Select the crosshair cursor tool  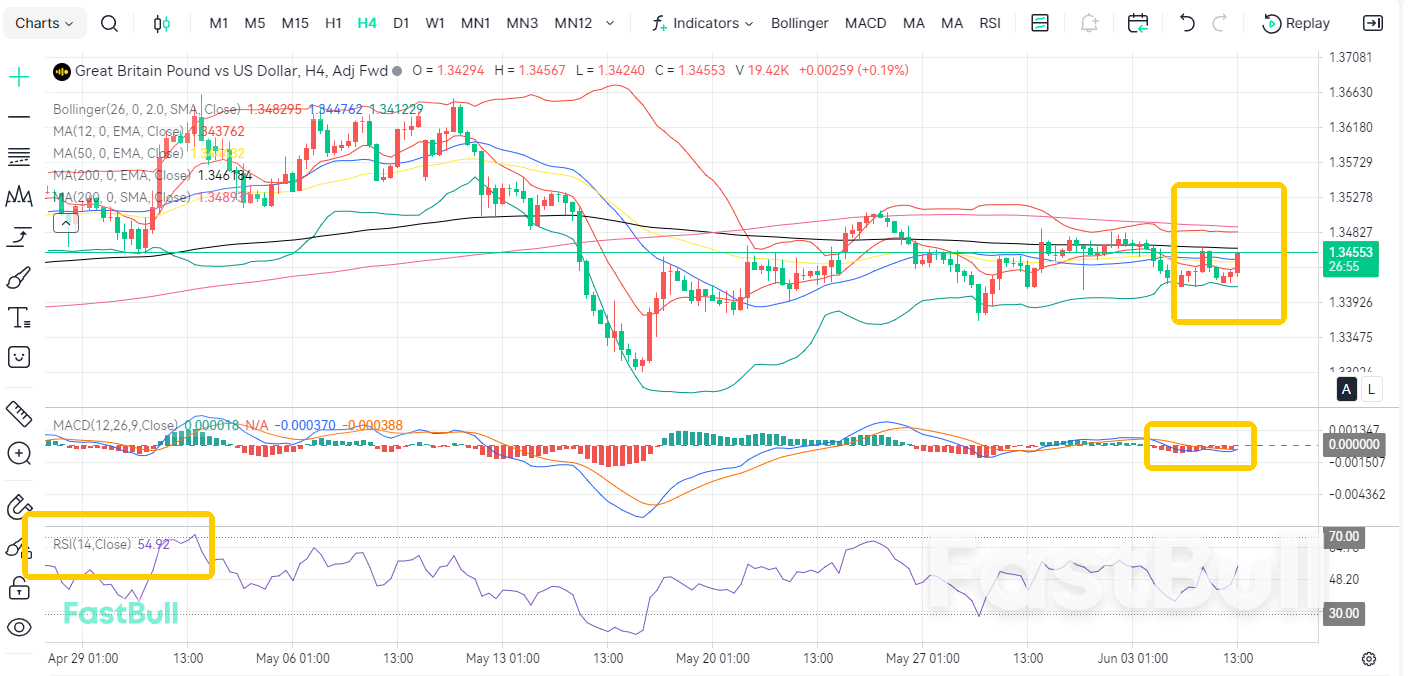click(19, 77)
